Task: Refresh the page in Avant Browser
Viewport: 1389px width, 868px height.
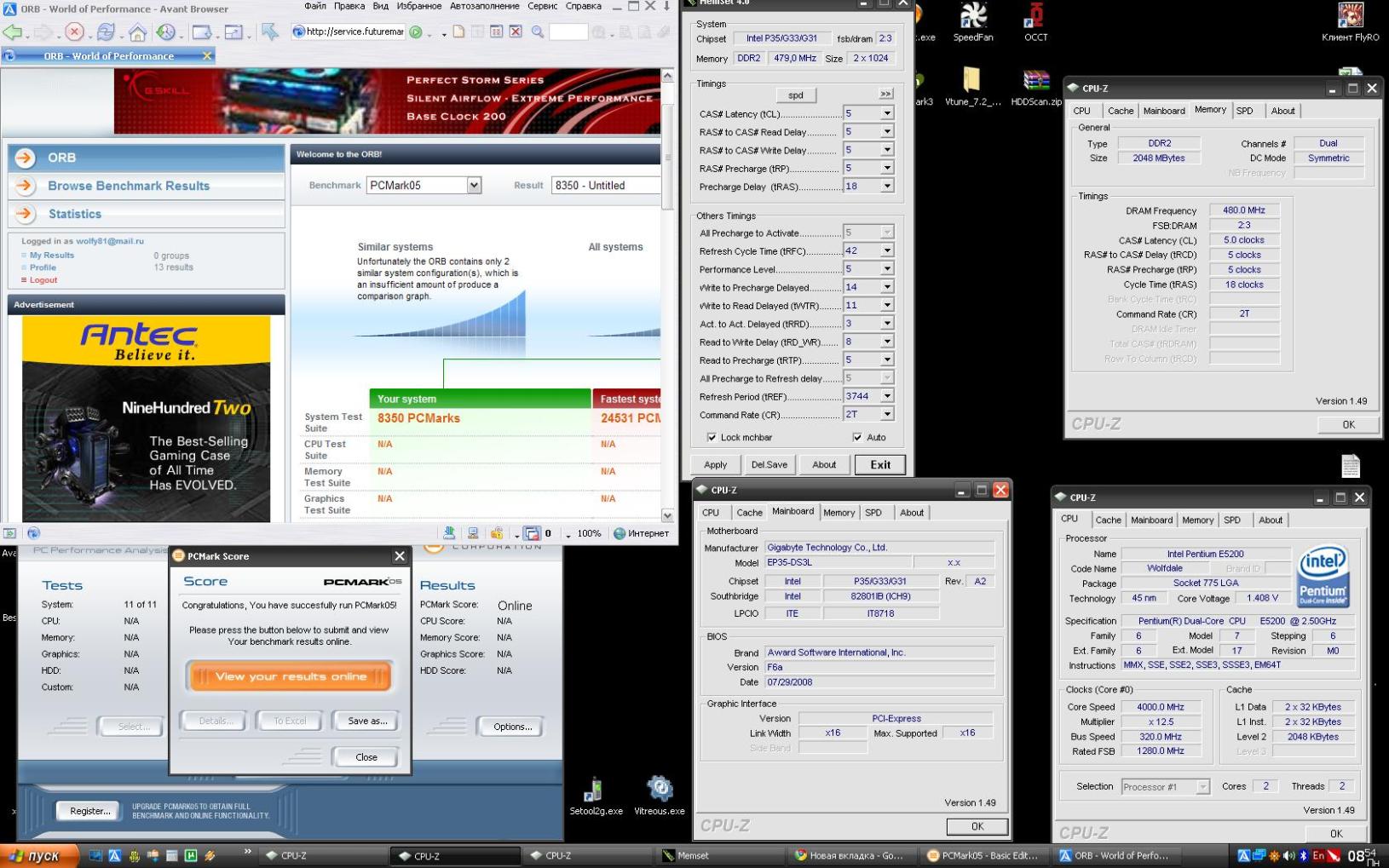Action: tap(106, 32)
